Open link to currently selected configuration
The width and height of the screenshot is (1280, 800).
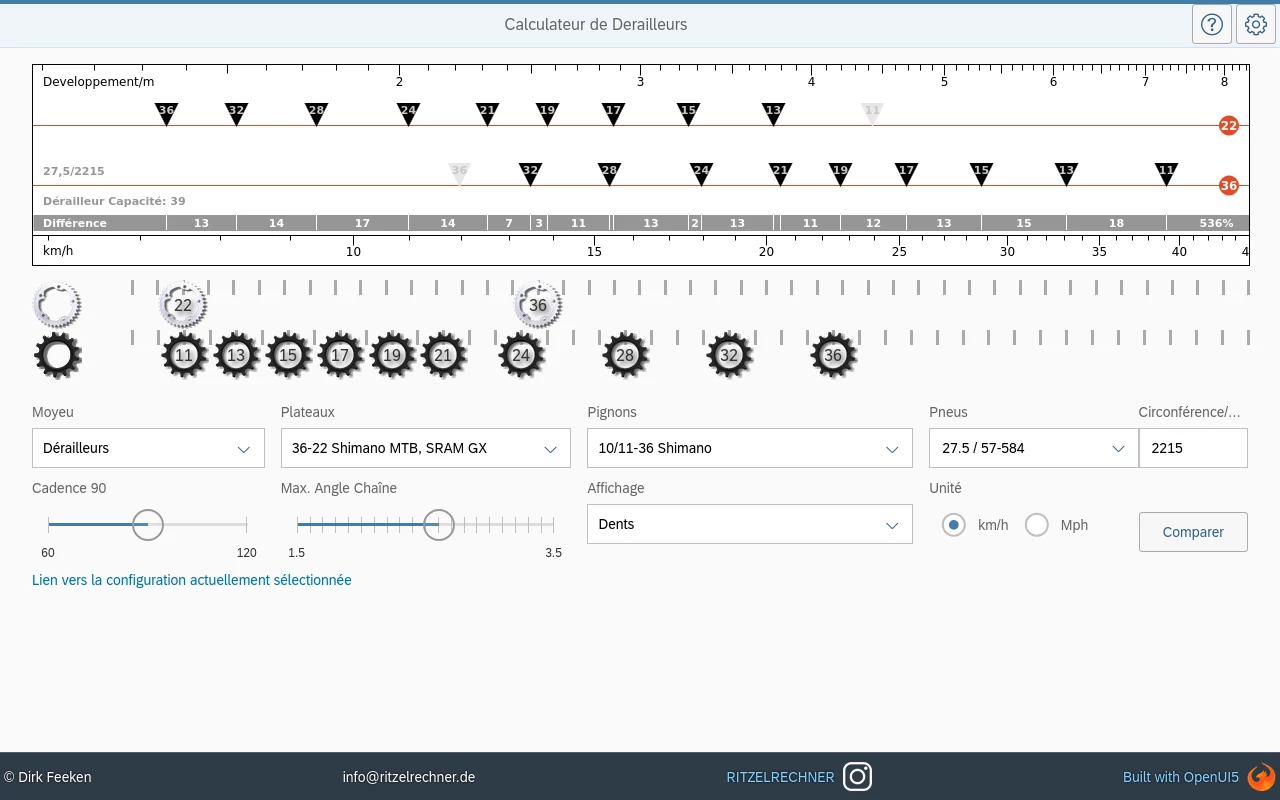point(192,580)
